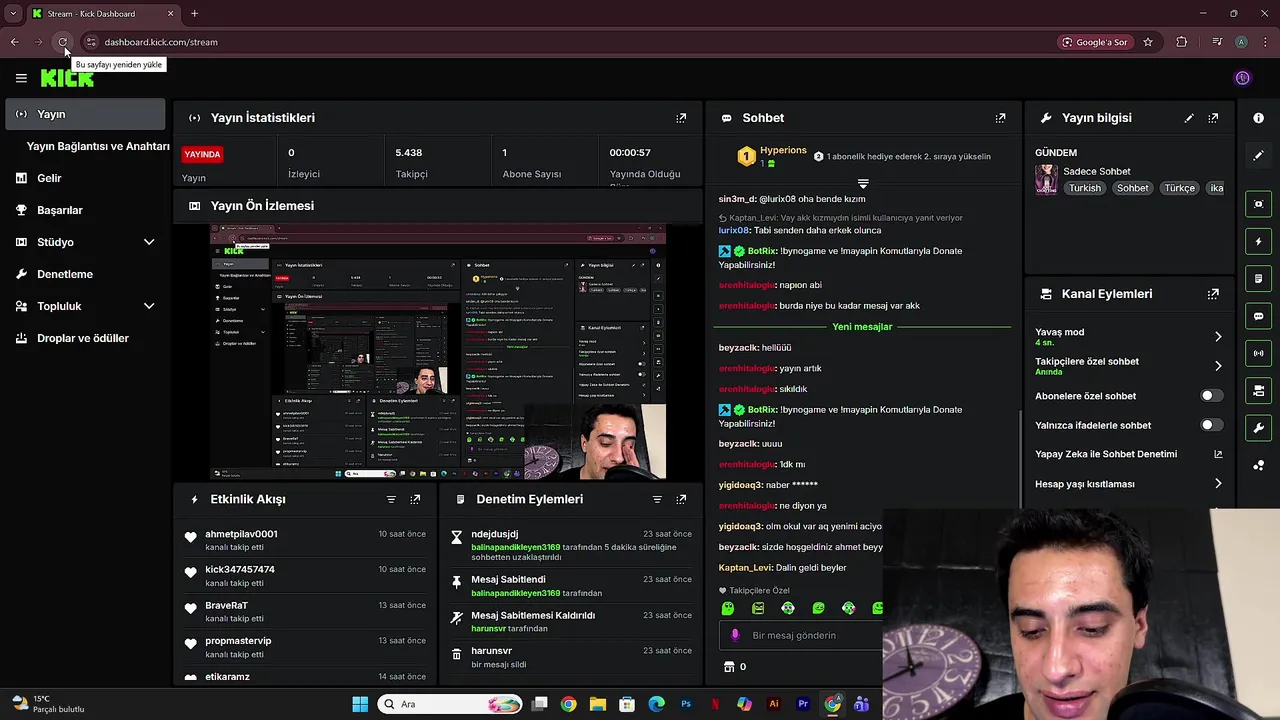Screen dimensions: 1280x720
Task: Toggle the channel actions widget icon in right rail
Action: [1258, 390]
